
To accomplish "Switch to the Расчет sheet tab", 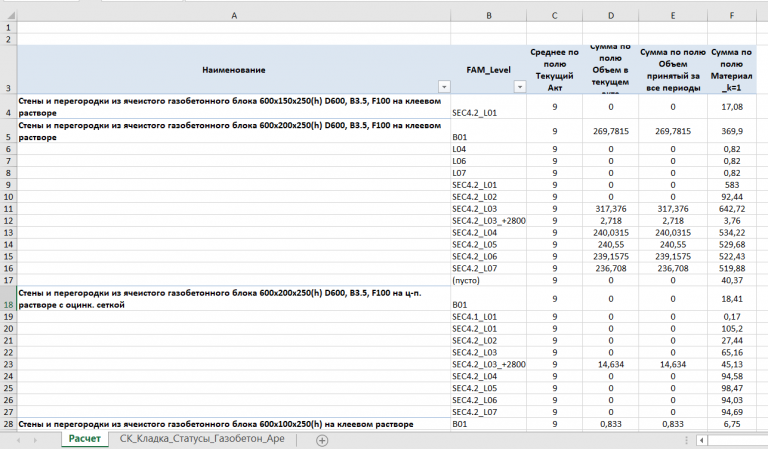I will [84, 439].
